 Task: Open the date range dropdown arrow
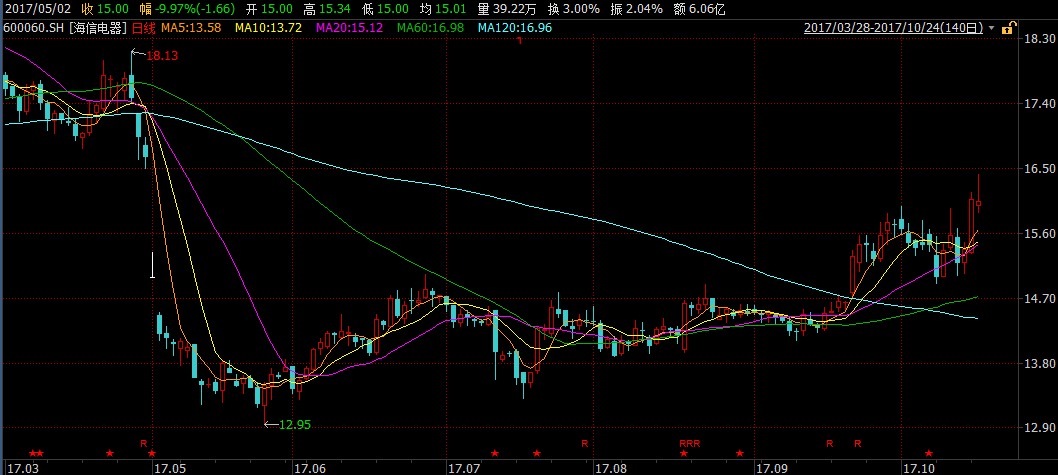pos(991,28)
